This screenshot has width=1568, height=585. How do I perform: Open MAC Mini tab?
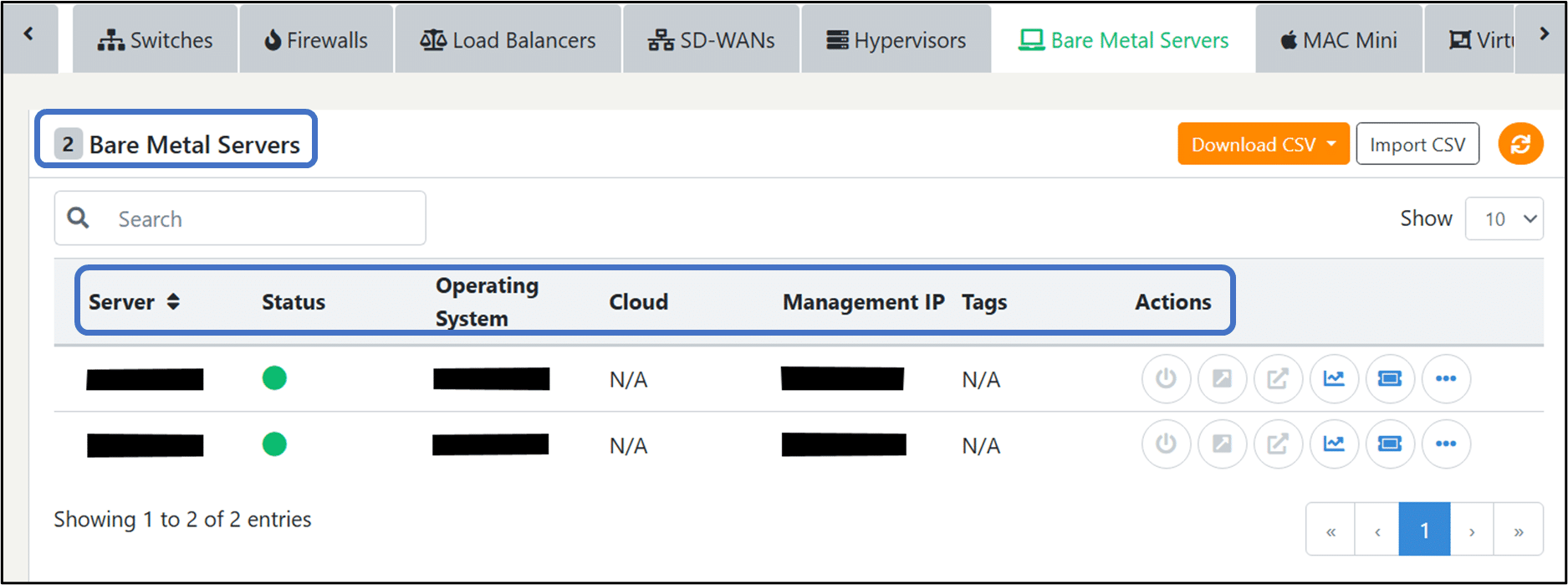click(x=1339, y=40)
